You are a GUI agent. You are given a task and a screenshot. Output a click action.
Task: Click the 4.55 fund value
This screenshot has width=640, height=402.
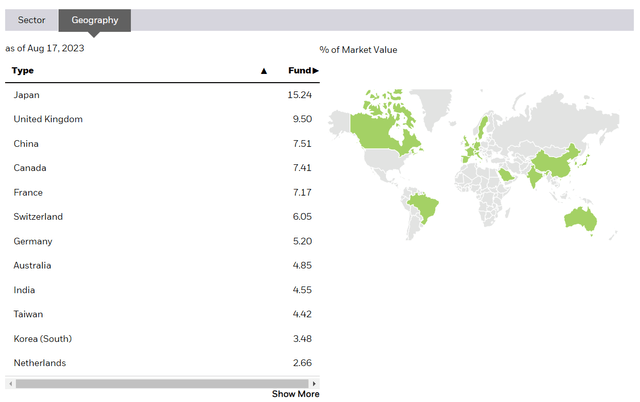[x=302, y=290]
